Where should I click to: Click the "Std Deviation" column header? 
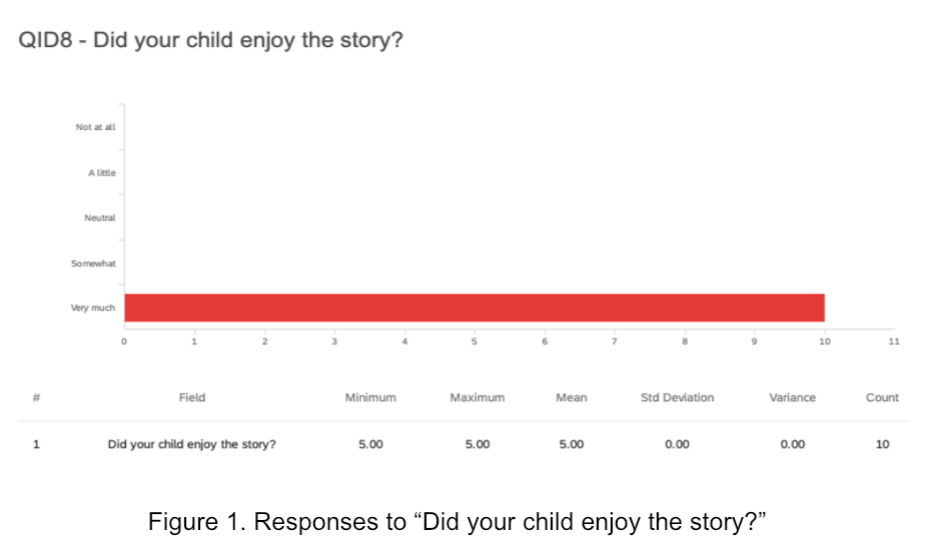(x=677, y=397)
